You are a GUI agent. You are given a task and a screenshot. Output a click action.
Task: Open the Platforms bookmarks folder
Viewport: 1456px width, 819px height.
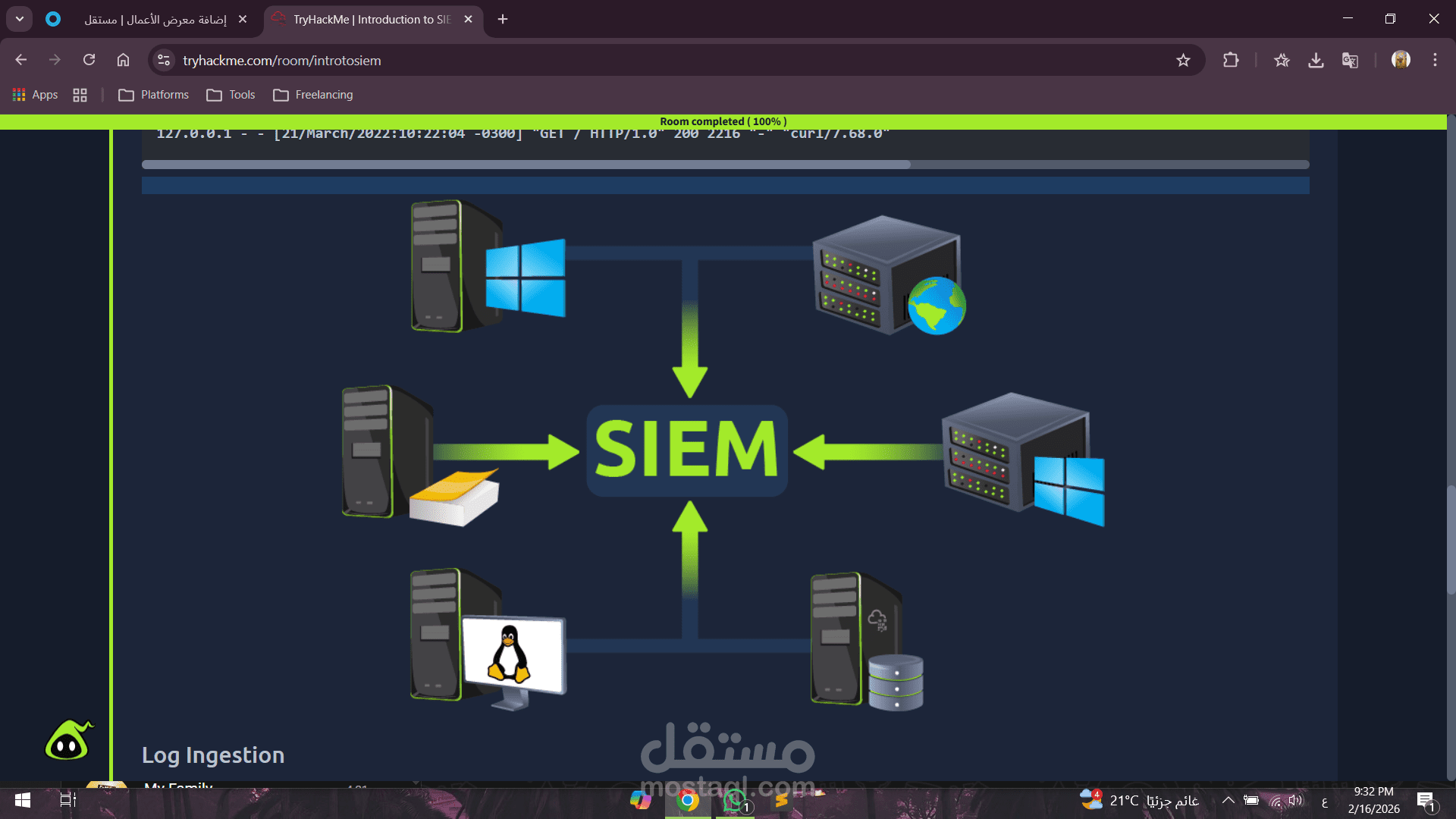click(x=154, y=95)
